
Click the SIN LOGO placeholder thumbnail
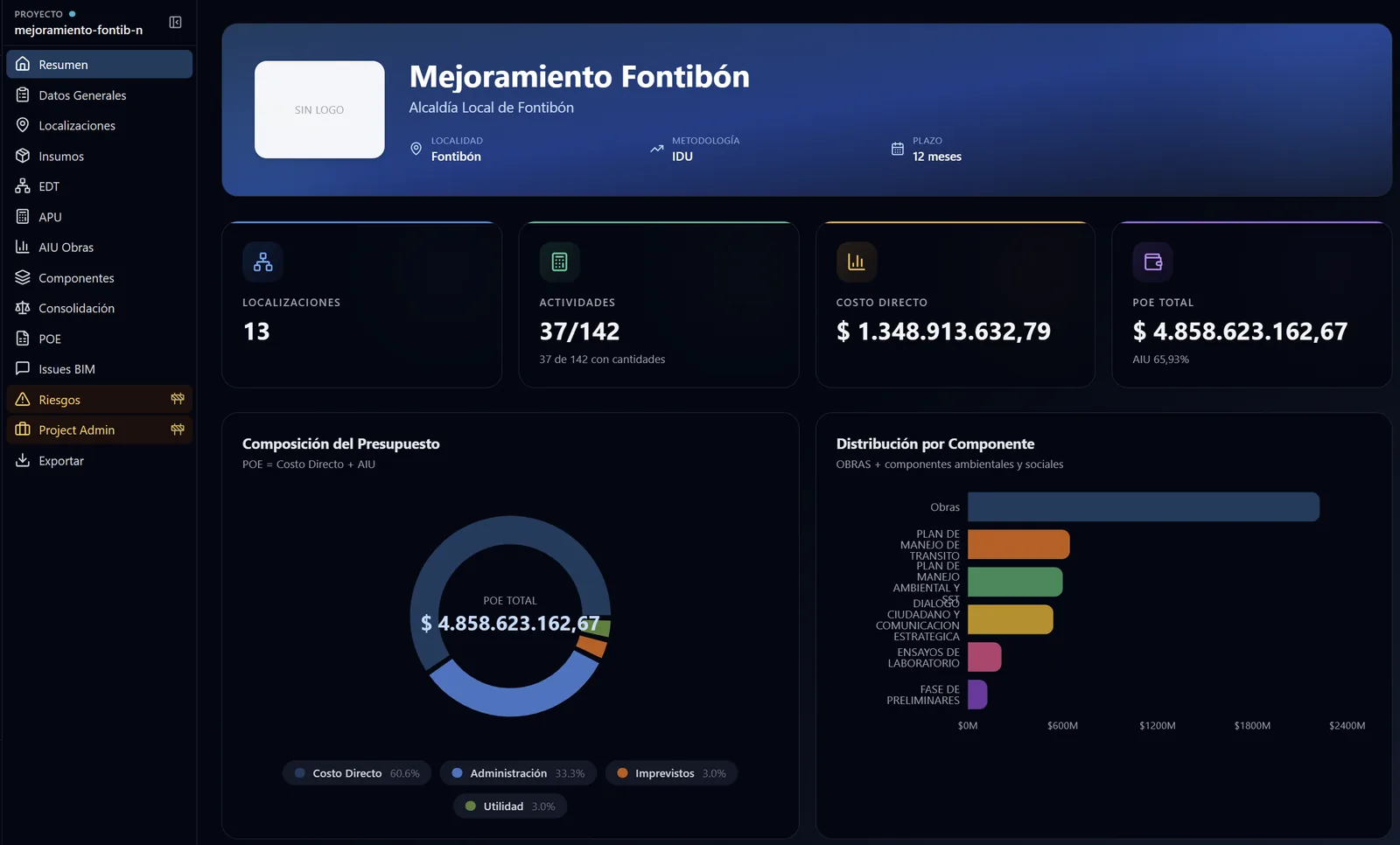(319, 109)
